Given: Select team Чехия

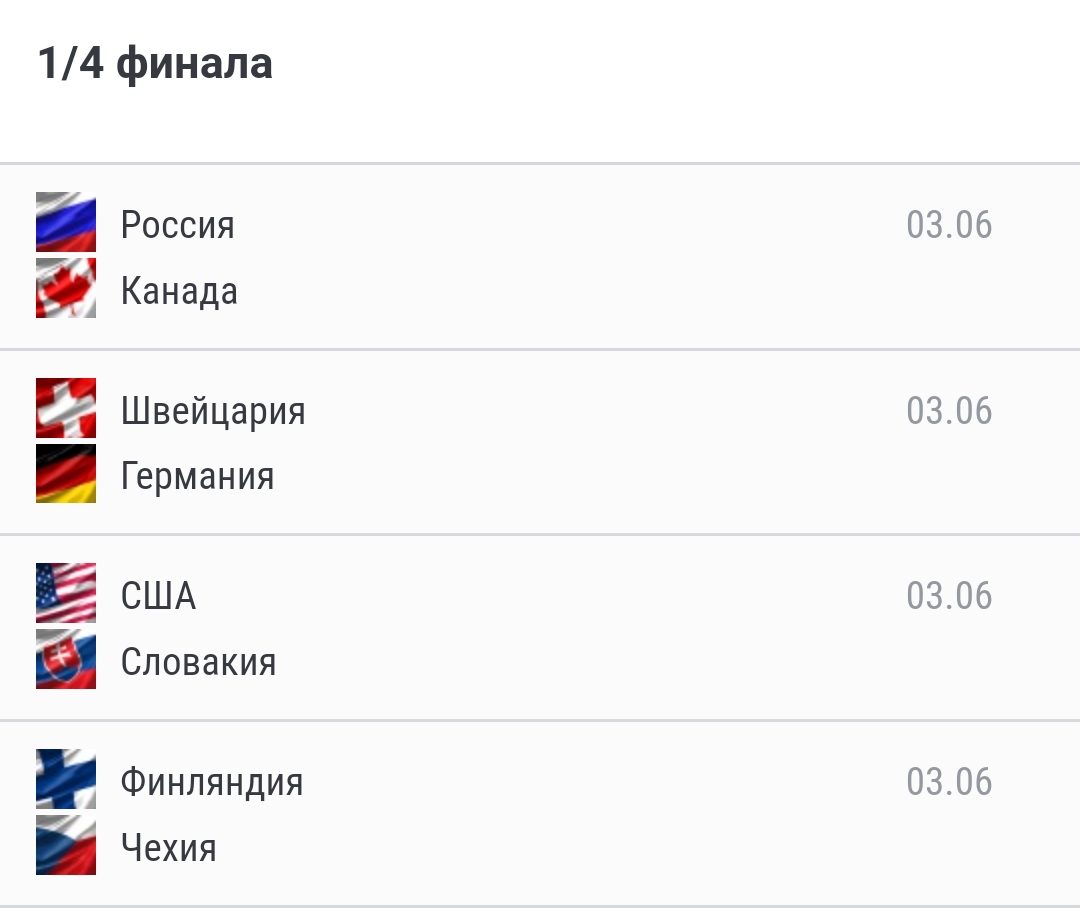Looking at the screenshot, I should [169, 848].
